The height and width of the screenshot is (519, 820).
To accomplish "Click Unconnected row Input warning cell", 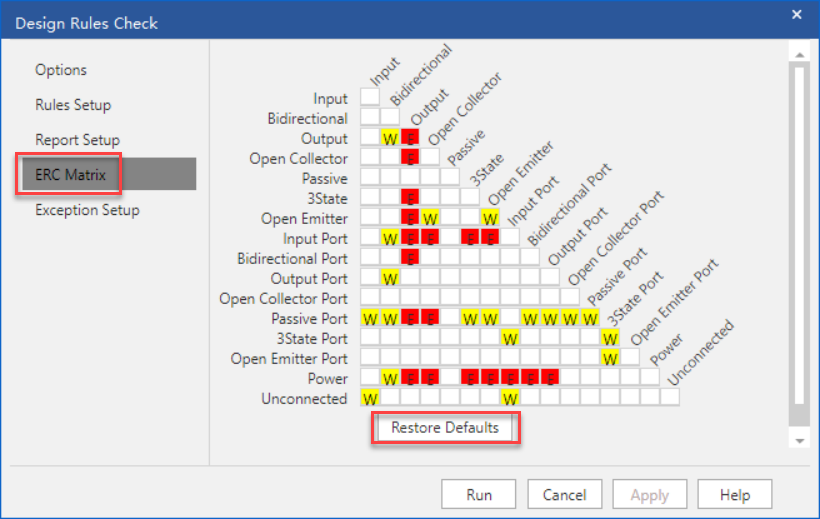I will point(370,398).
